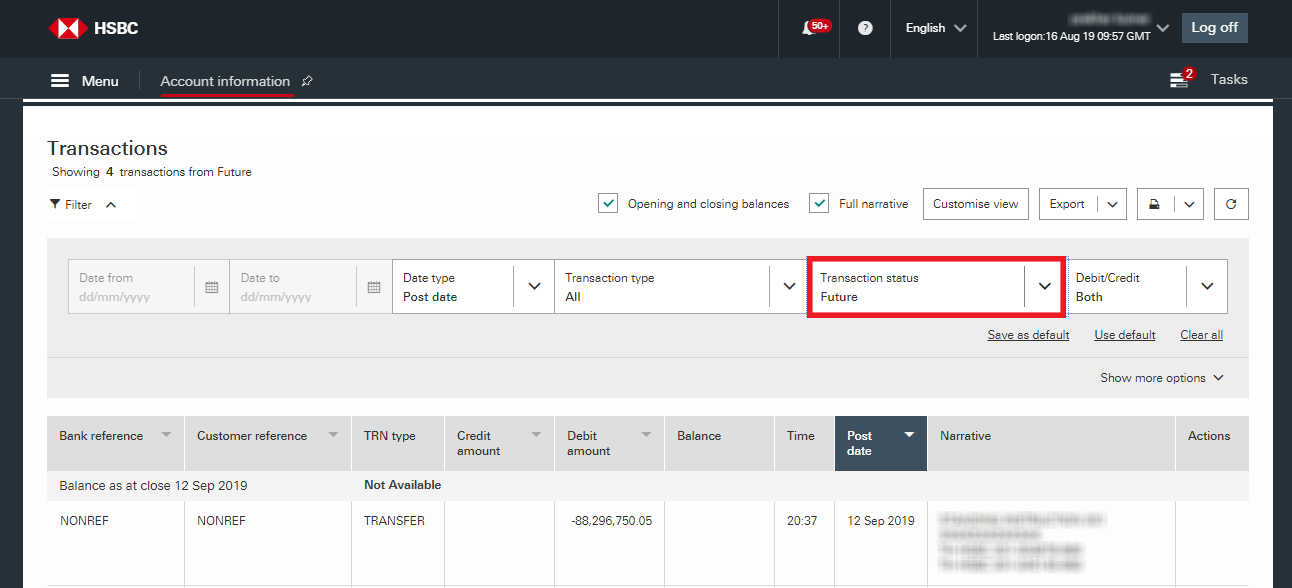Open the Date type dropdown
The width and height of the screenshot is (1292, 588).
click(x=473, y=287)
